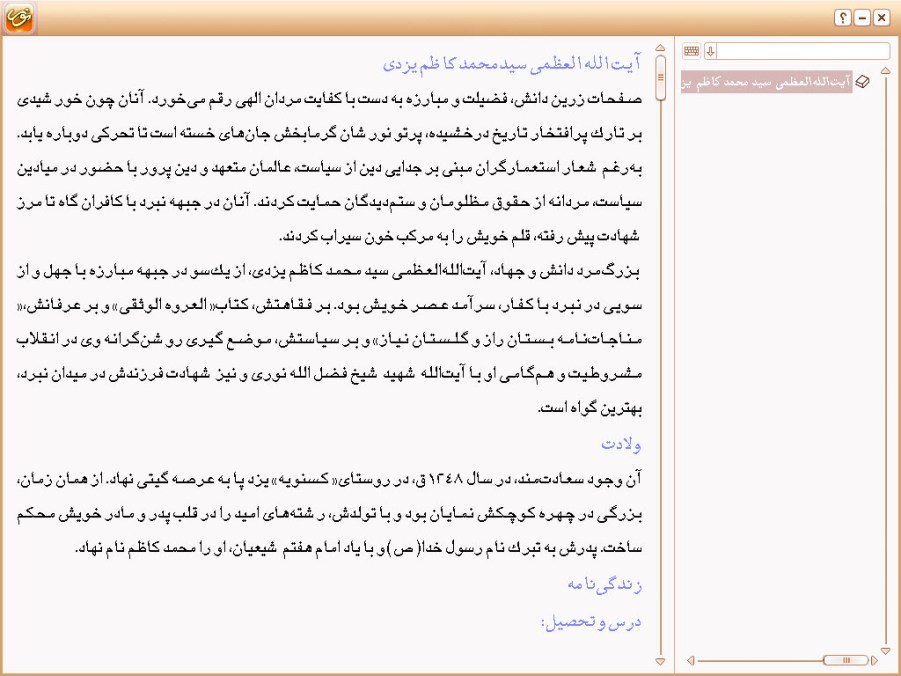Minimize the window with the dash button
Screen dimensions: 901x676
point(862,18)
